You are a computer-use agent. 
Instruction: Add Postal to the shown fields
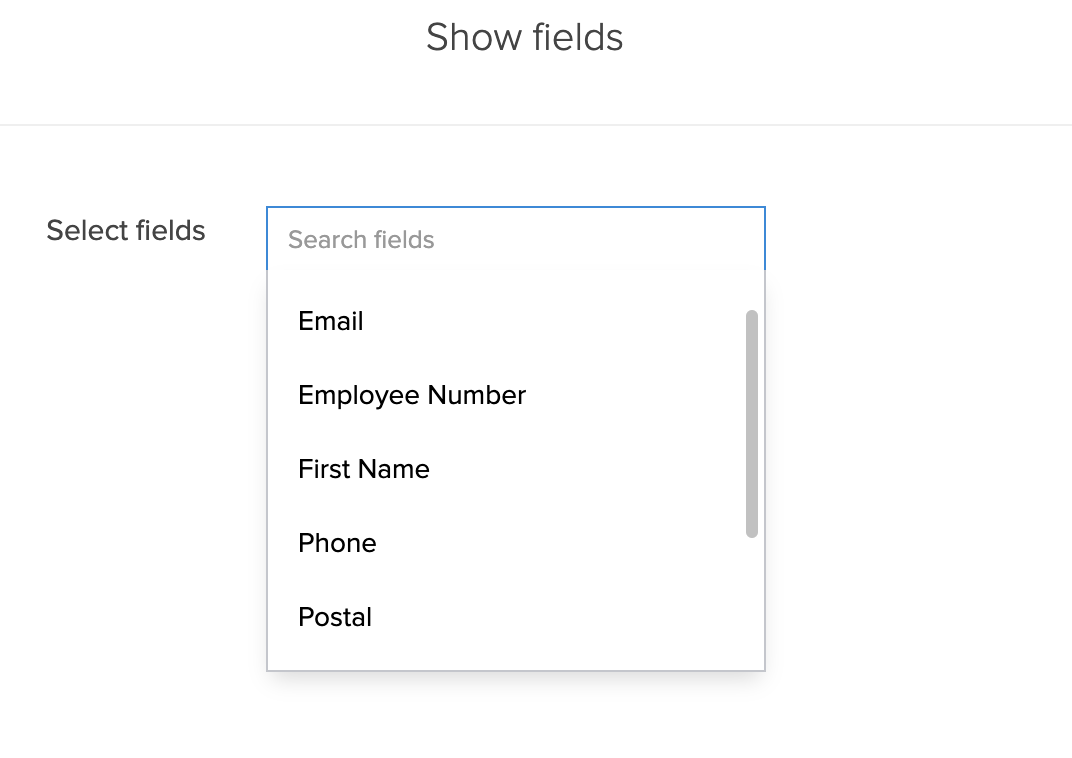click(335, 617)
